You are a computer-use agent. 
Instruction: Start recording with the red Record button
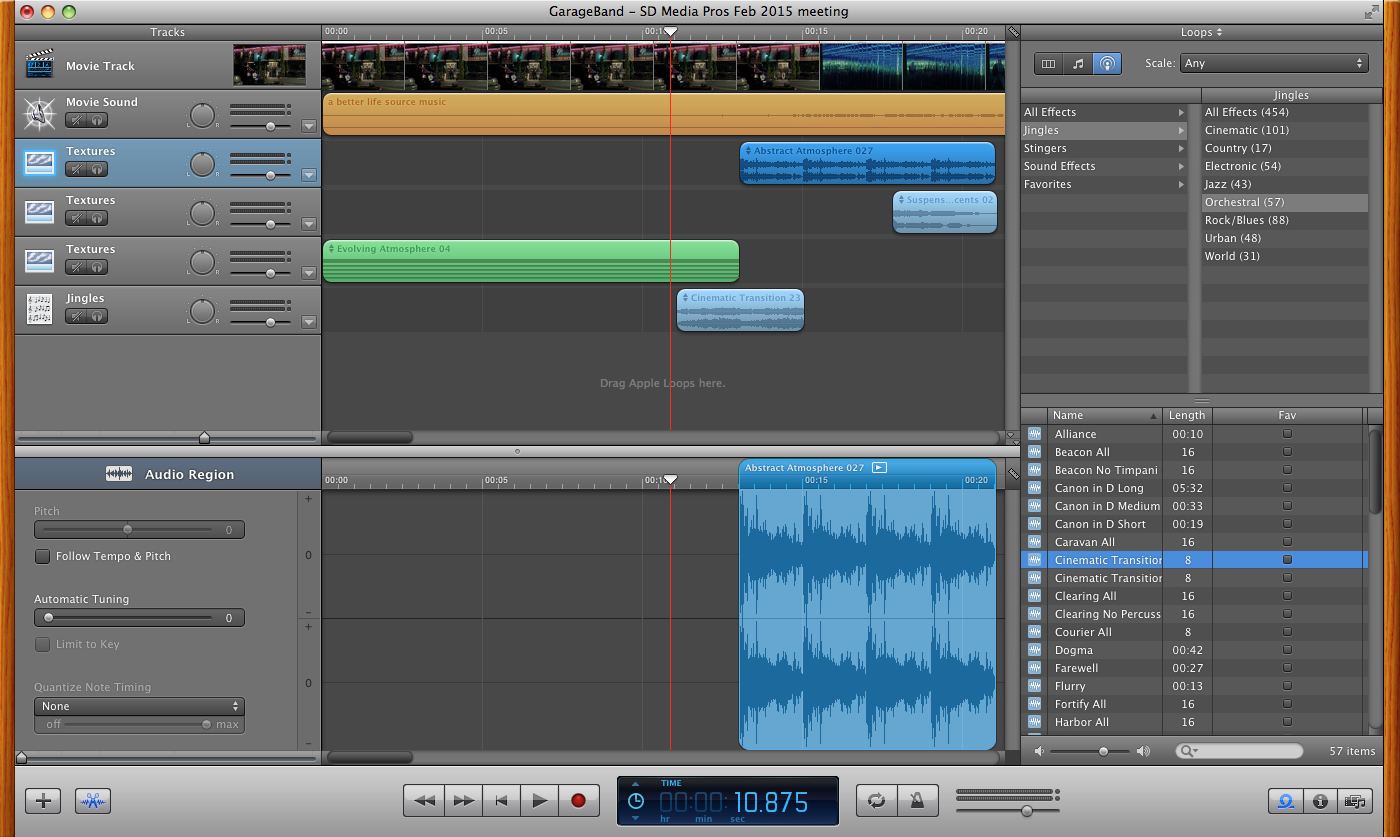(578, 801)
